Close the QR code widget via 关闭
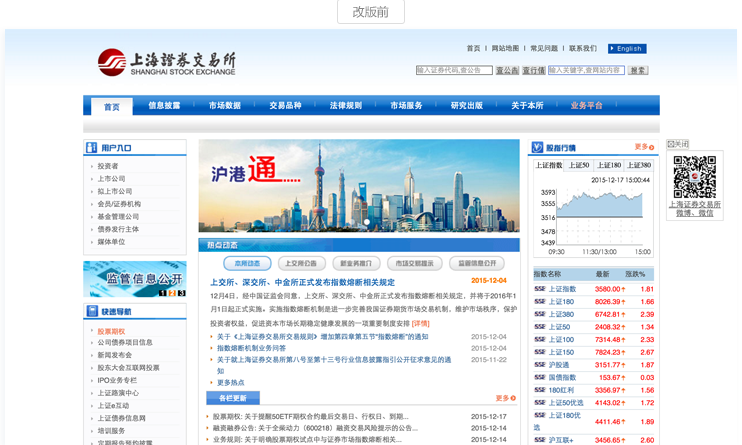The image size is (742, 445). coord(678,144)
